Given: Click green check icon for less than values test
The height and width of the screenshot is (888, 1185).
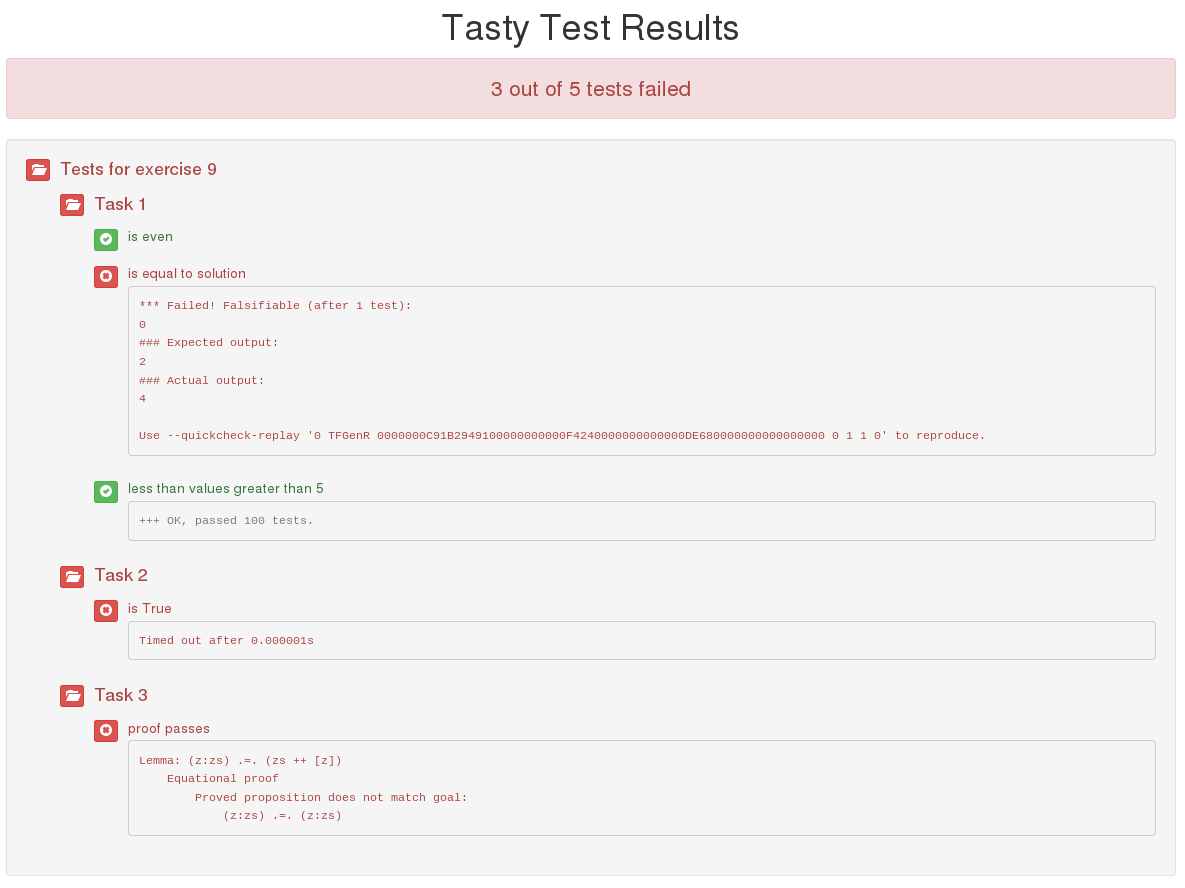Looking at the screenshot, I should [x=106, y=492].
